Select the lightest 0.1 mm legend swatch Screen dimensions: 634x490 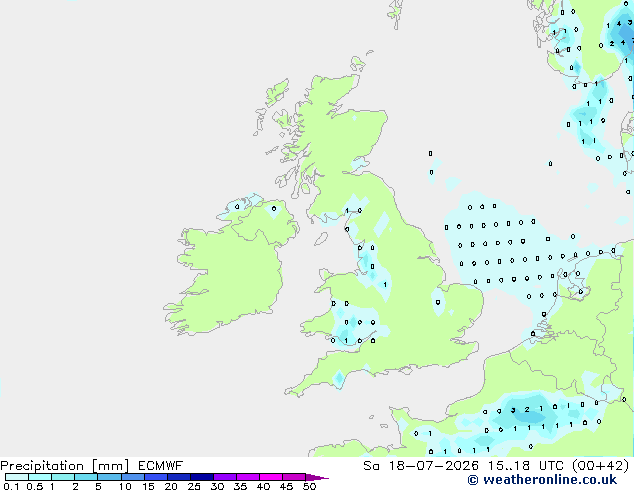[17, 477]
